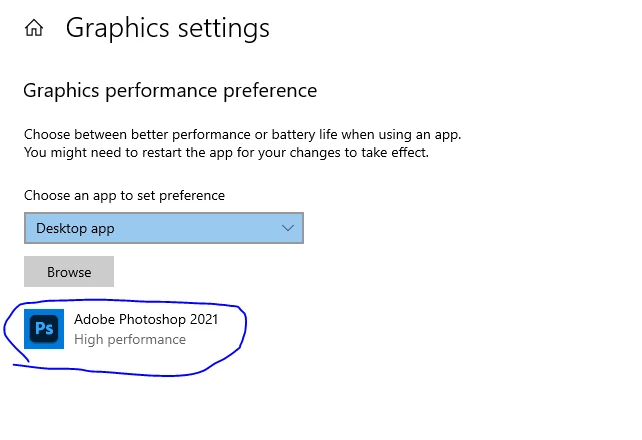Click the word 'Graphics' in the page title
This screenshot has width=642, height=440.
click(x=118, y=28)
